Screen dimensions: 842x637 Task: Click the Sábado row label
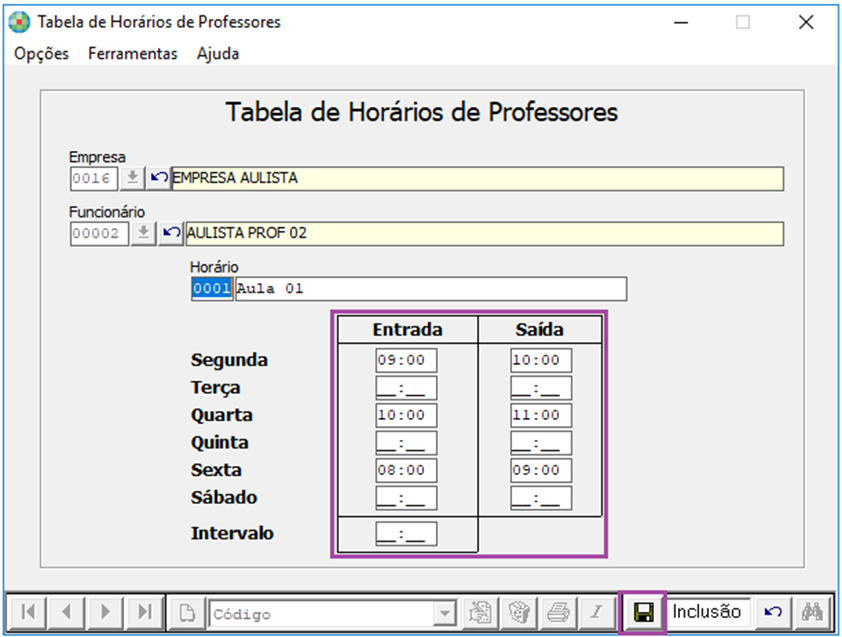pyautogui.click(x=224, y=497)
